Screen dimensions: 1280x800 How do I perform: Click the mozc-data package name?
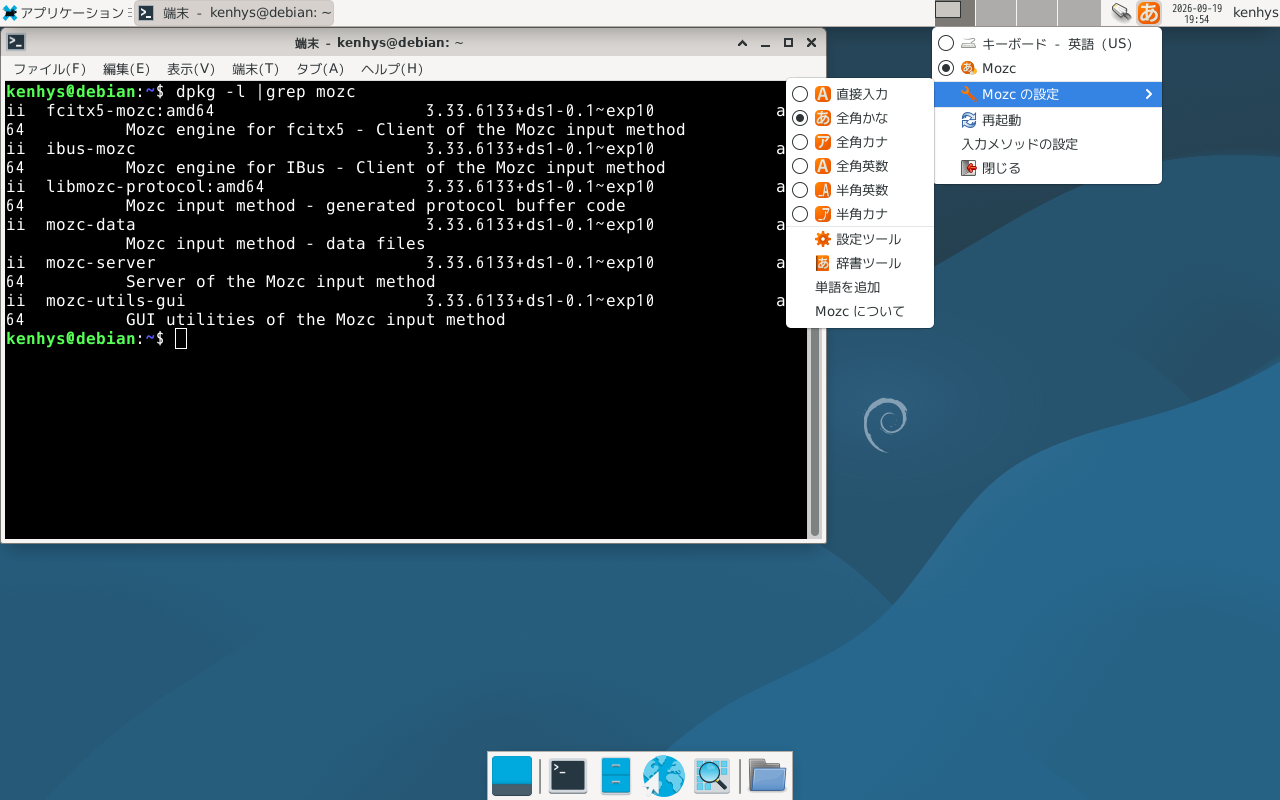[x=91, y=225]
